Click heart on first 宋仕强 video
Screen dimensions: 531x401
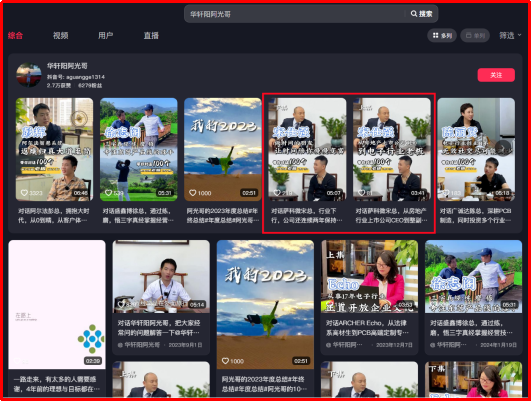click(277, 193)
